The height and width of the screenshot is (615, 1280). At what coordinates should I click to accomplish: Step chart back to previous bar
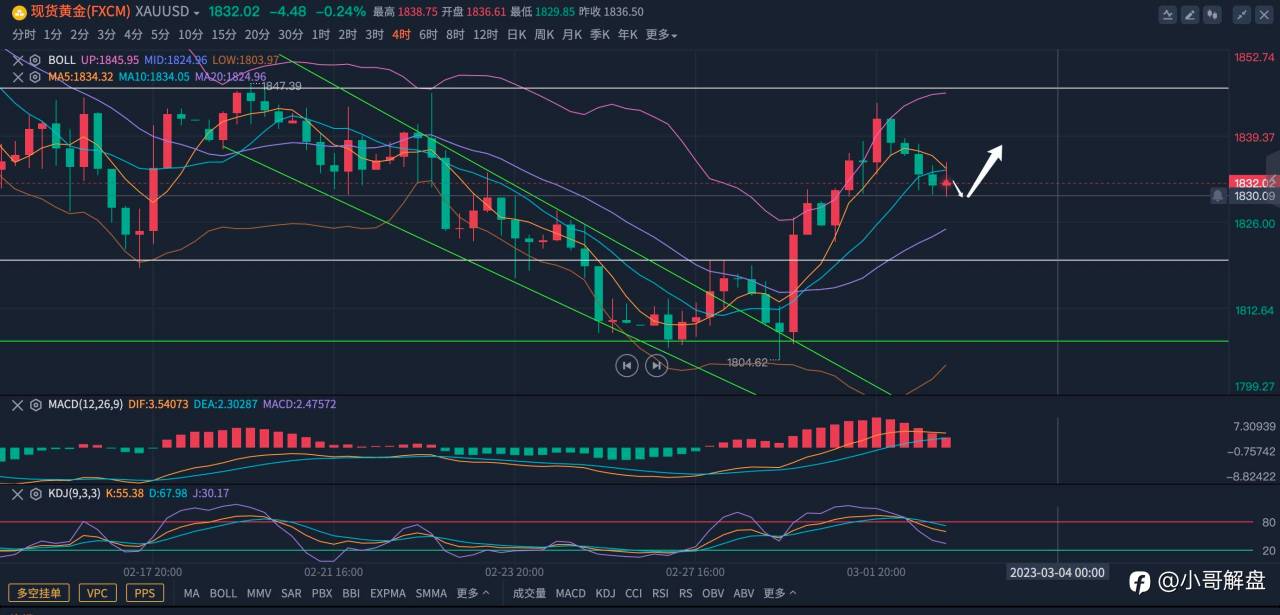[x=627, y=366]
